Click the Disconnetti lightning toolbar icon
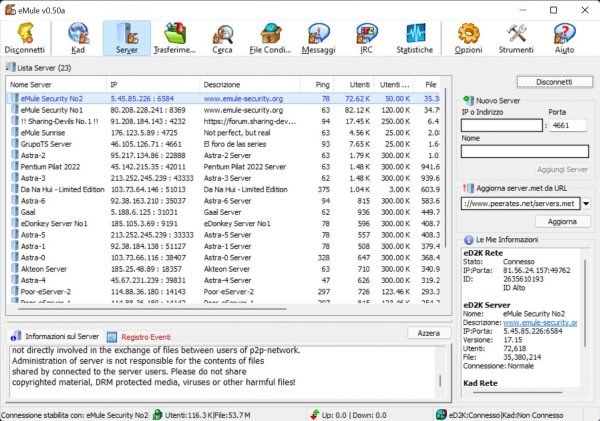600x421 pixels. (25, 38)
